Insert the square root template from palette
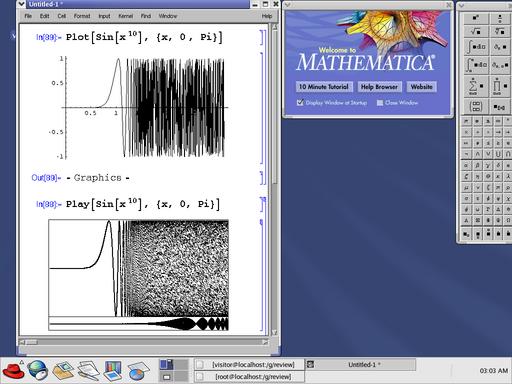This screenshot has height=384, width=512. click(476, 32)
